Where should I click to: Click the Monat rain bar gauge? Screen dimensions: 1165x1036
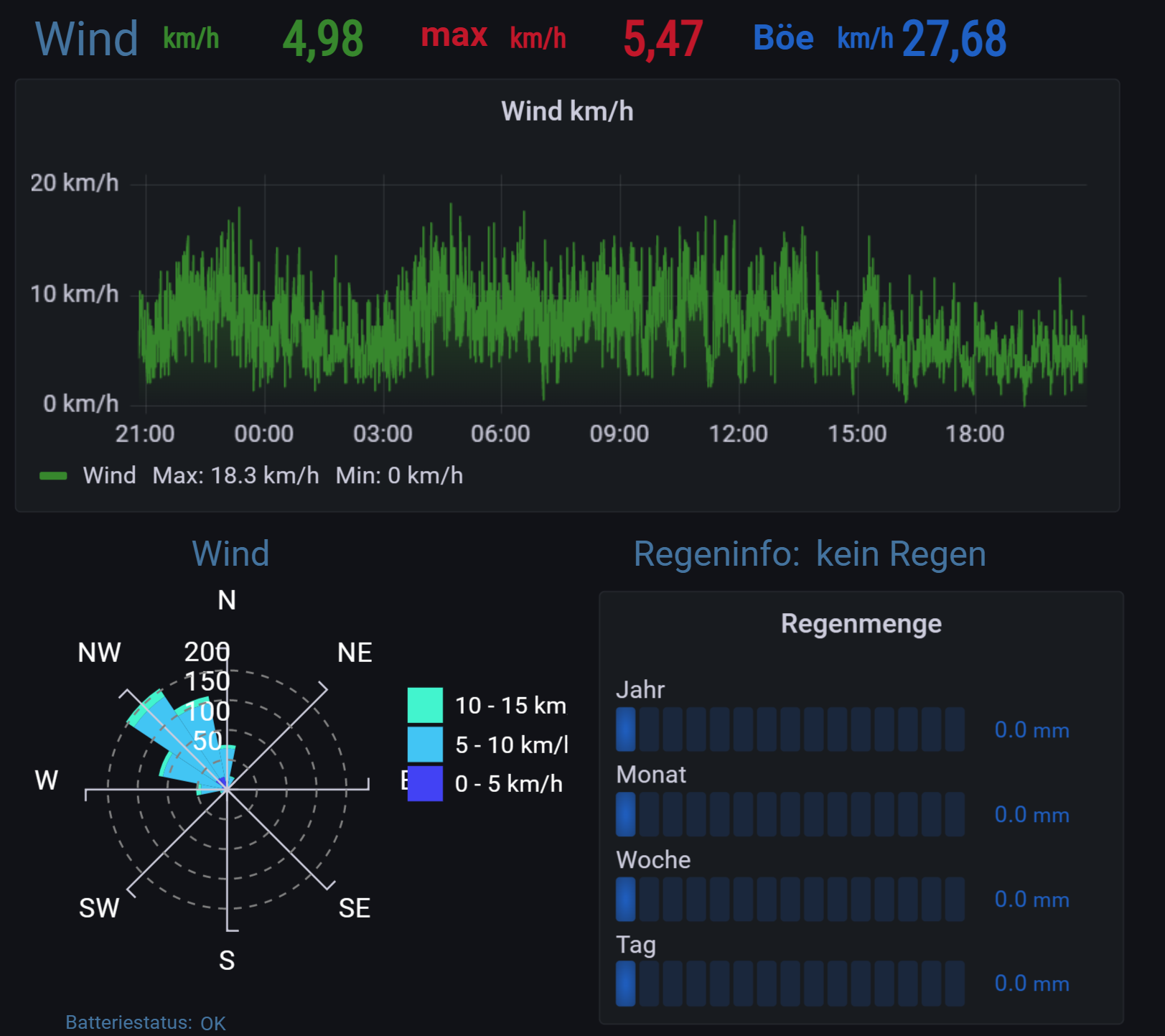click(x=790, y=814)
